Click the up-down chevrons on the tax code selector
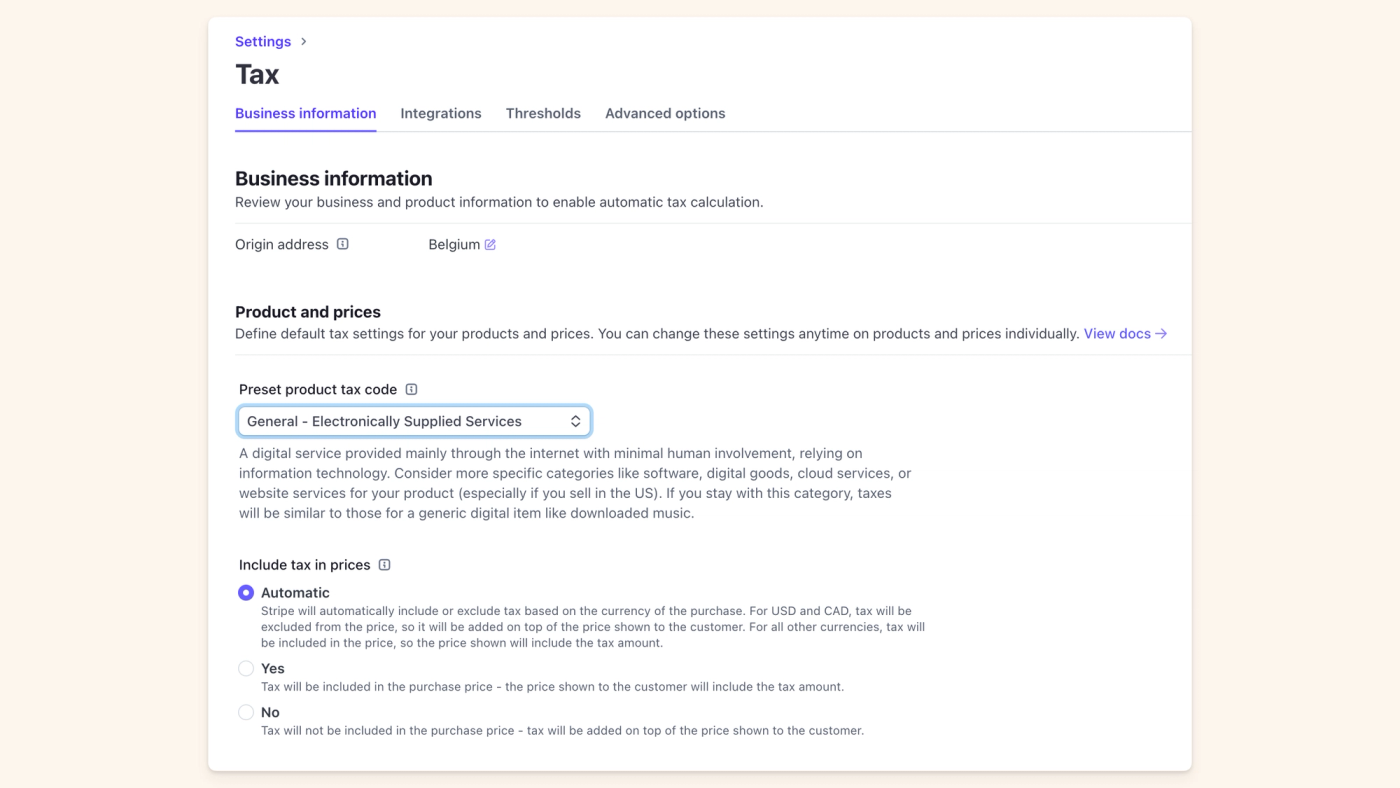 pos(575,420)
